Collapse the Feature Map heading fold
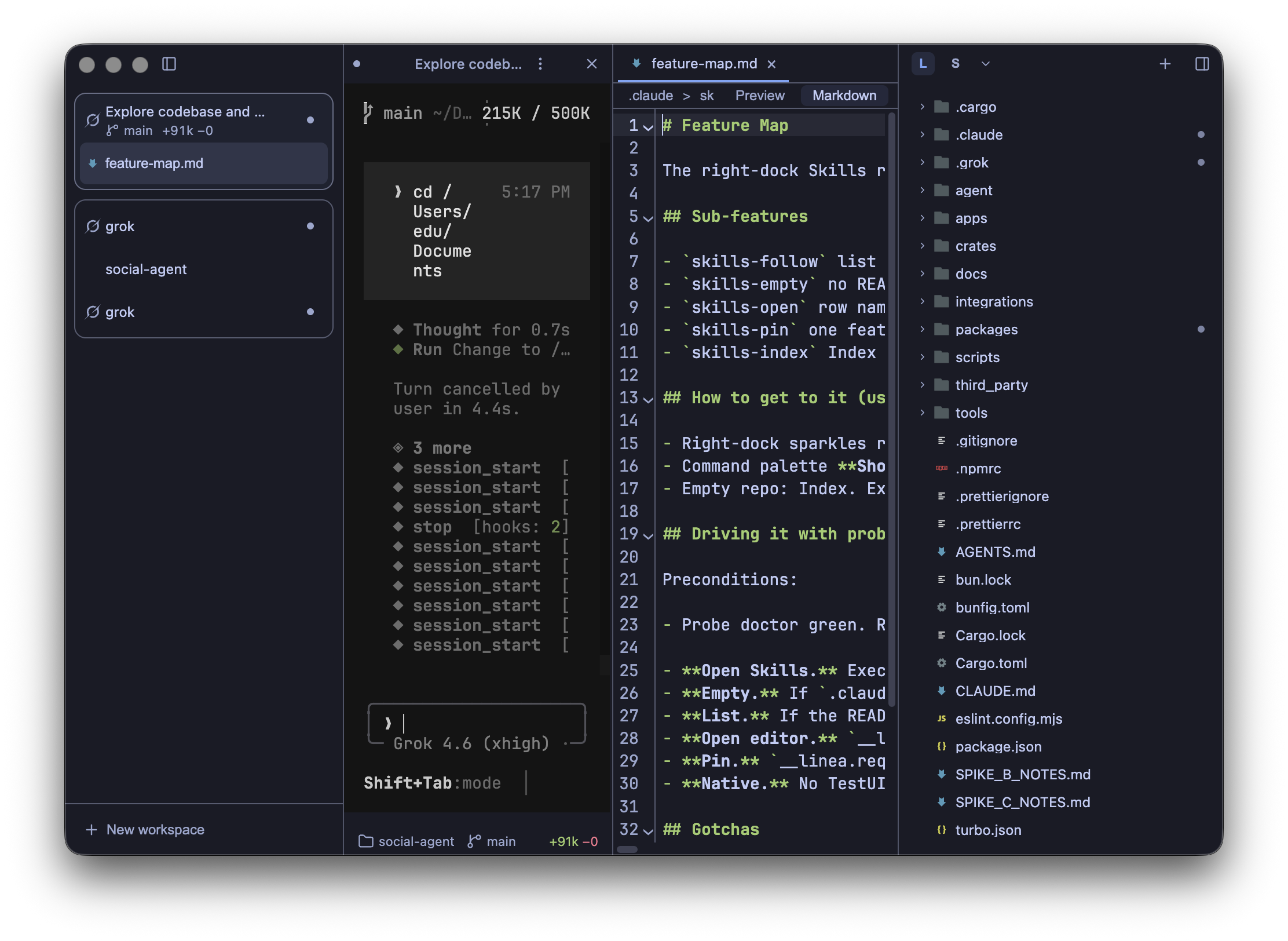Screen dimensions: 1288x941 tap(649, 126)
